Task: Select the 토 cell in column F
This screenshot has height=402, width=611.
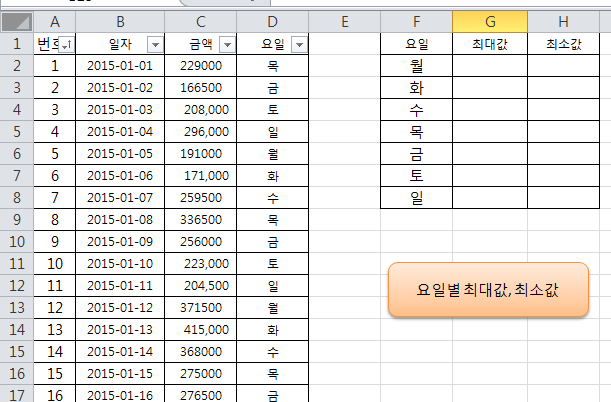Action: point(417,176)
